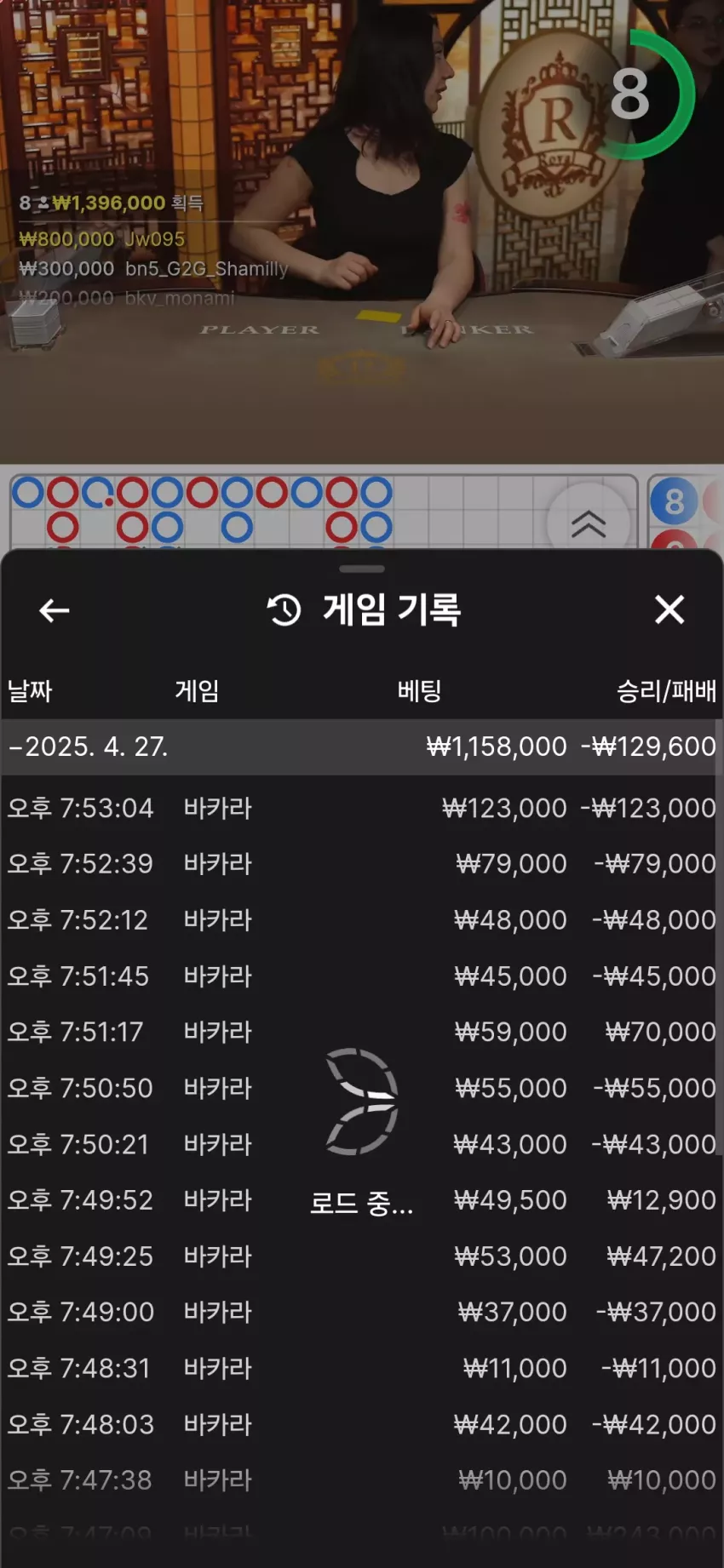The image size is (724, 1568).
Task: Open the 오후 7:50:21 바카라 record
Action: [362, 1144]
